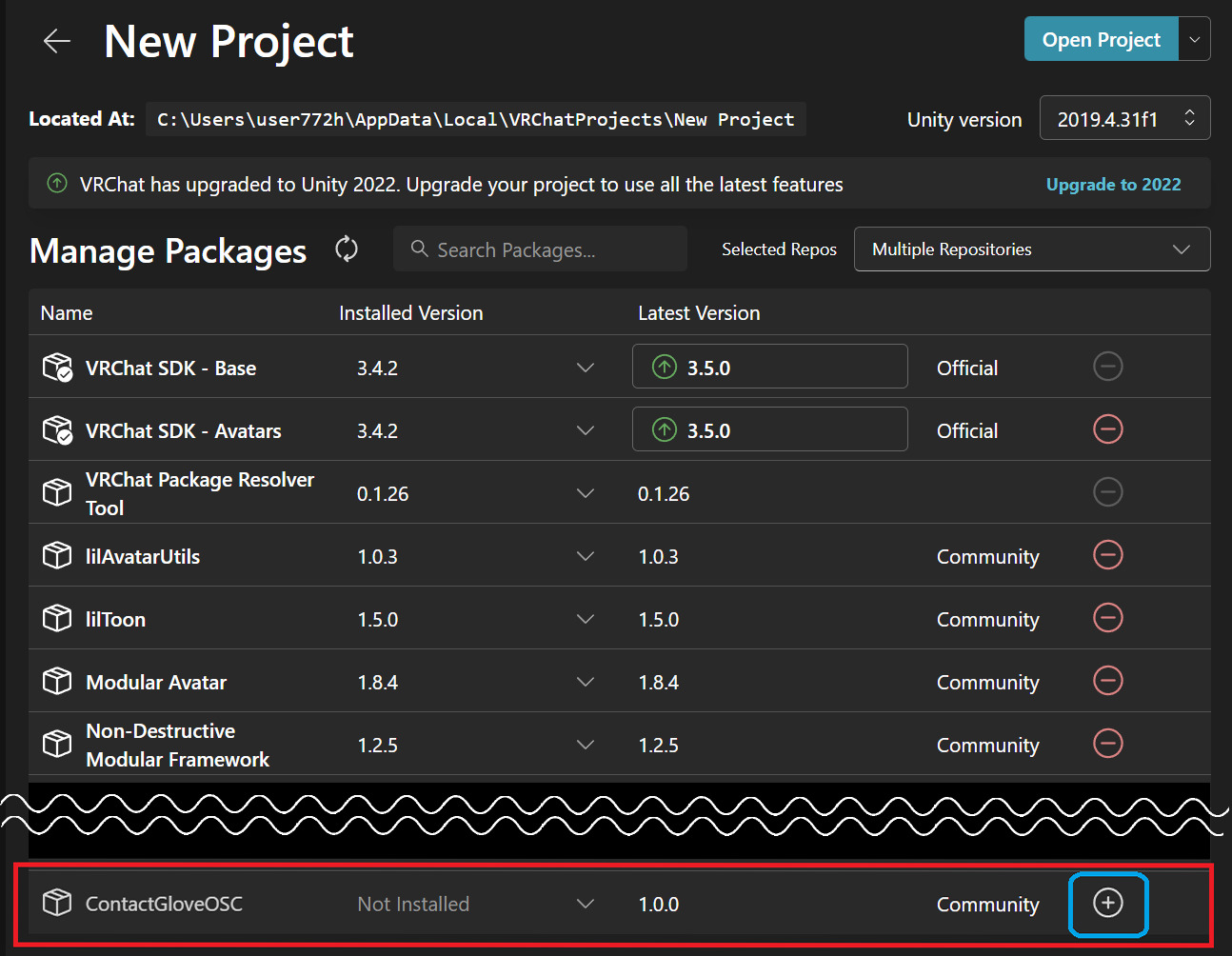This screenshot has height=956, width=1232.
Task: Click the search magnifier icon
Action: coord(419,249)
